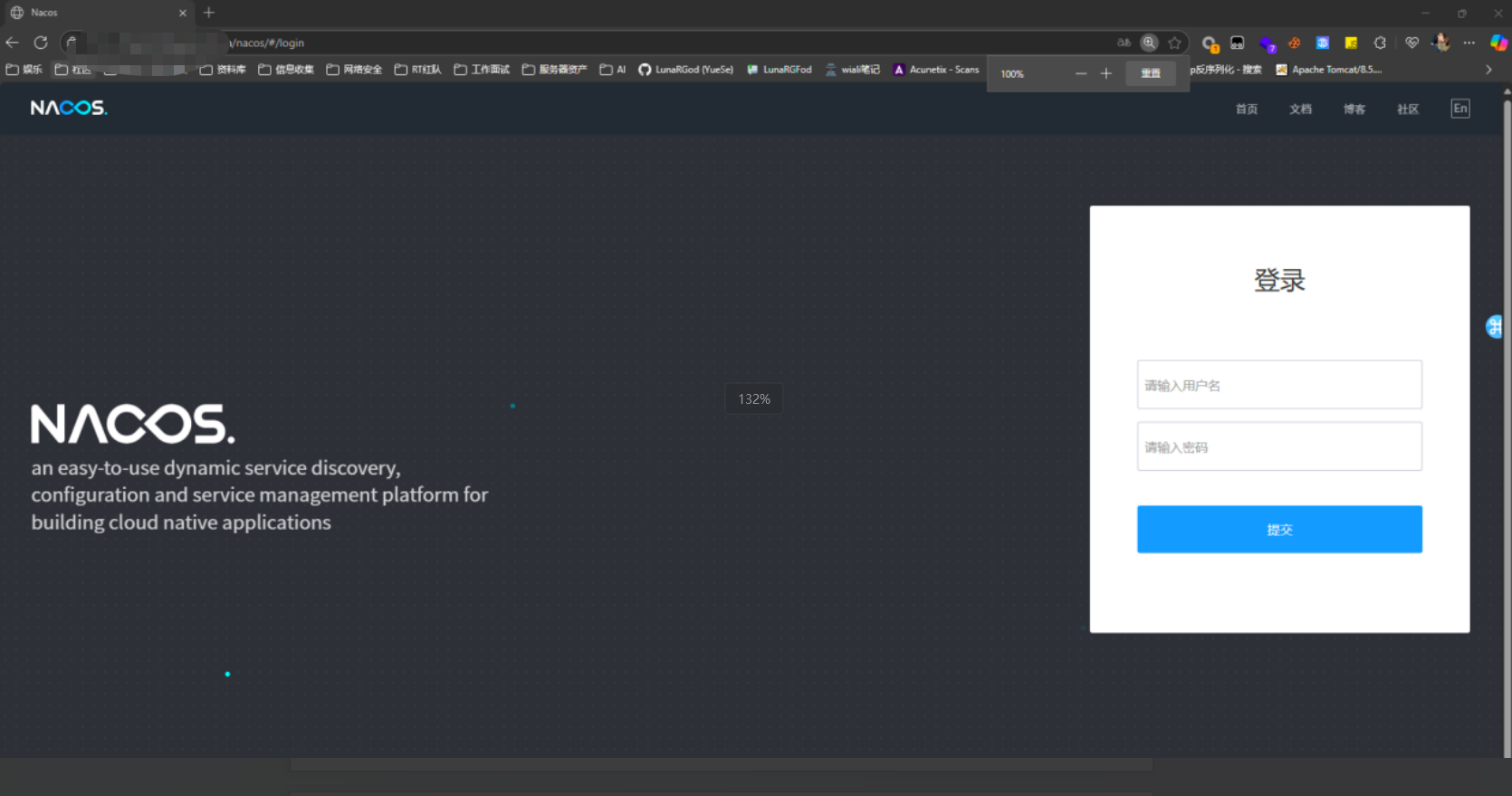Open the RT红队 bookmarks folder

point(418,70)
